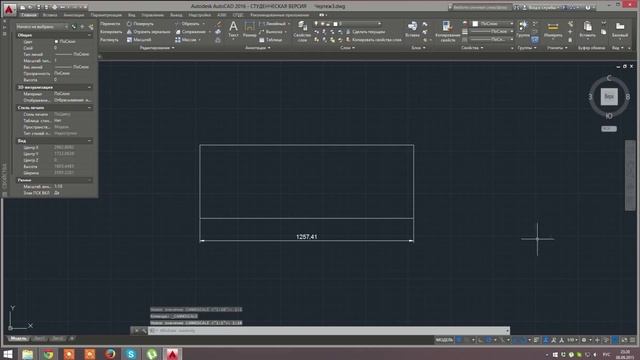640x360 pixels.
Task: Click the Сделать текущим layer tool
Action: tap(365, 31)
